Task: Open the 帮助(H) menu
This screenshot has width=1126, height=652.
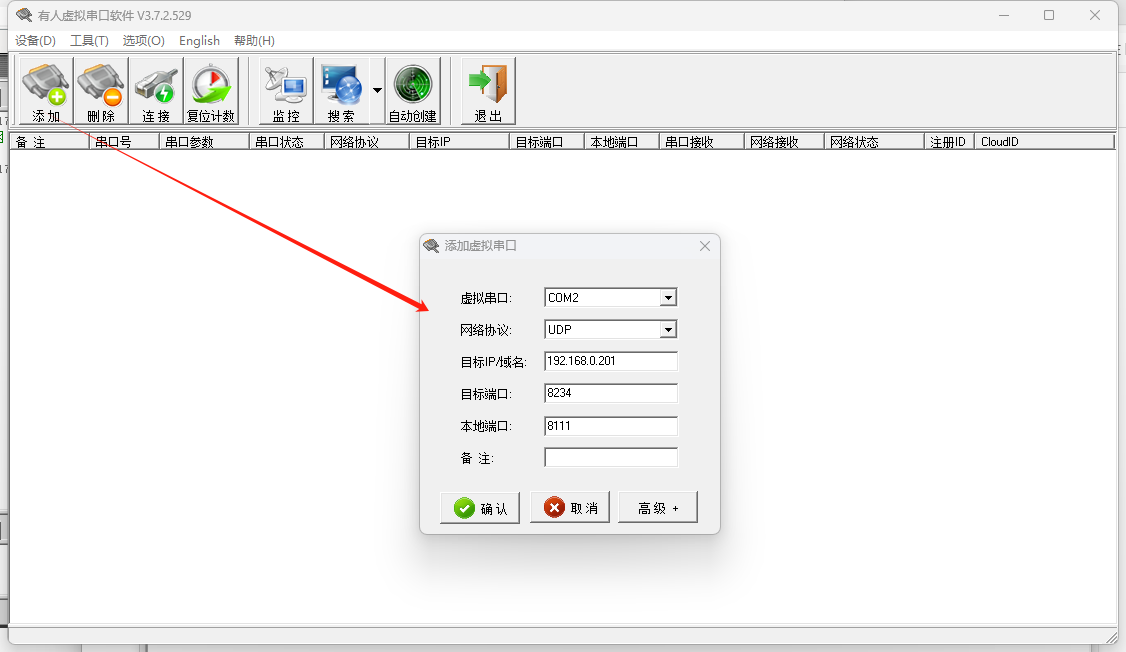Action: [x=254, y=41]
